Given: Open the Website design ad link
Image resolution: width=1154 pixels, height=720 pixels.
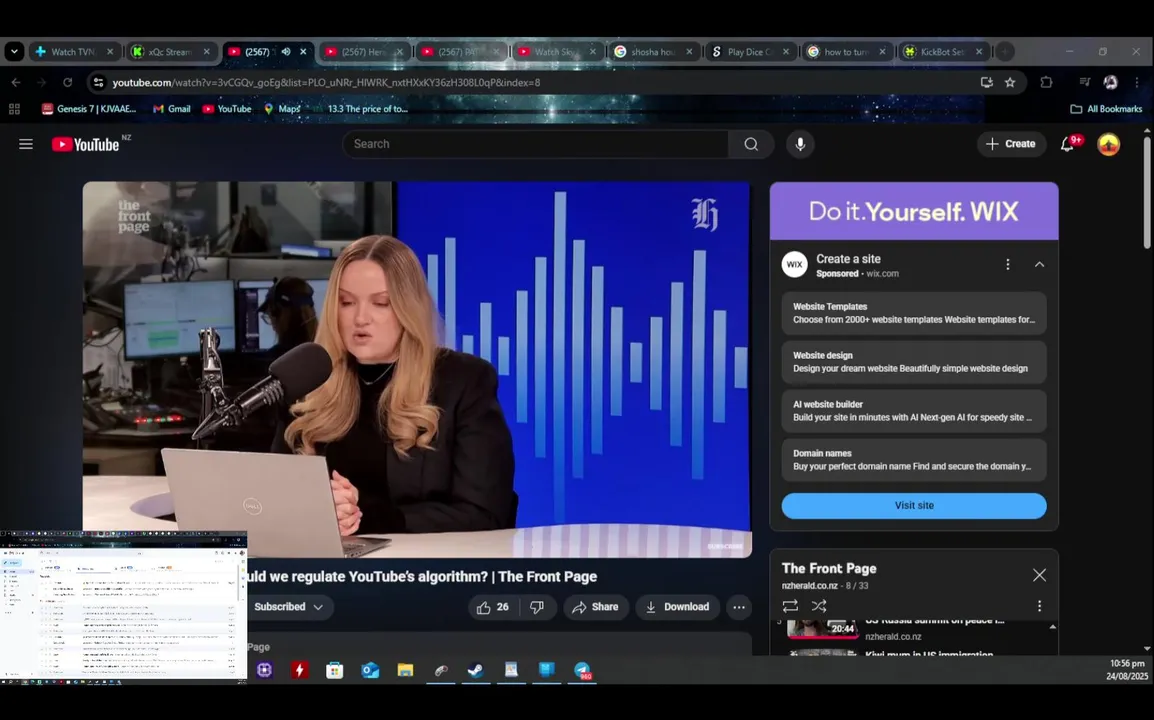Looking at the screenshot, I should coord(914,361).
